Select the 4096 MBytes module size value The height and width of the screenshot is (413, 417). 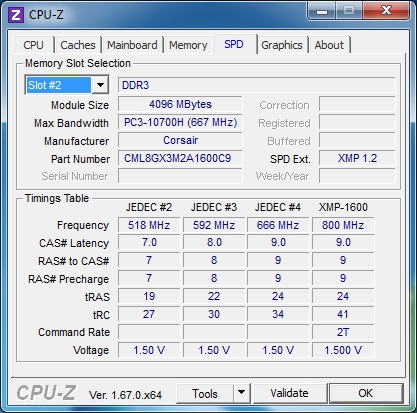click(x=180, y=104)
